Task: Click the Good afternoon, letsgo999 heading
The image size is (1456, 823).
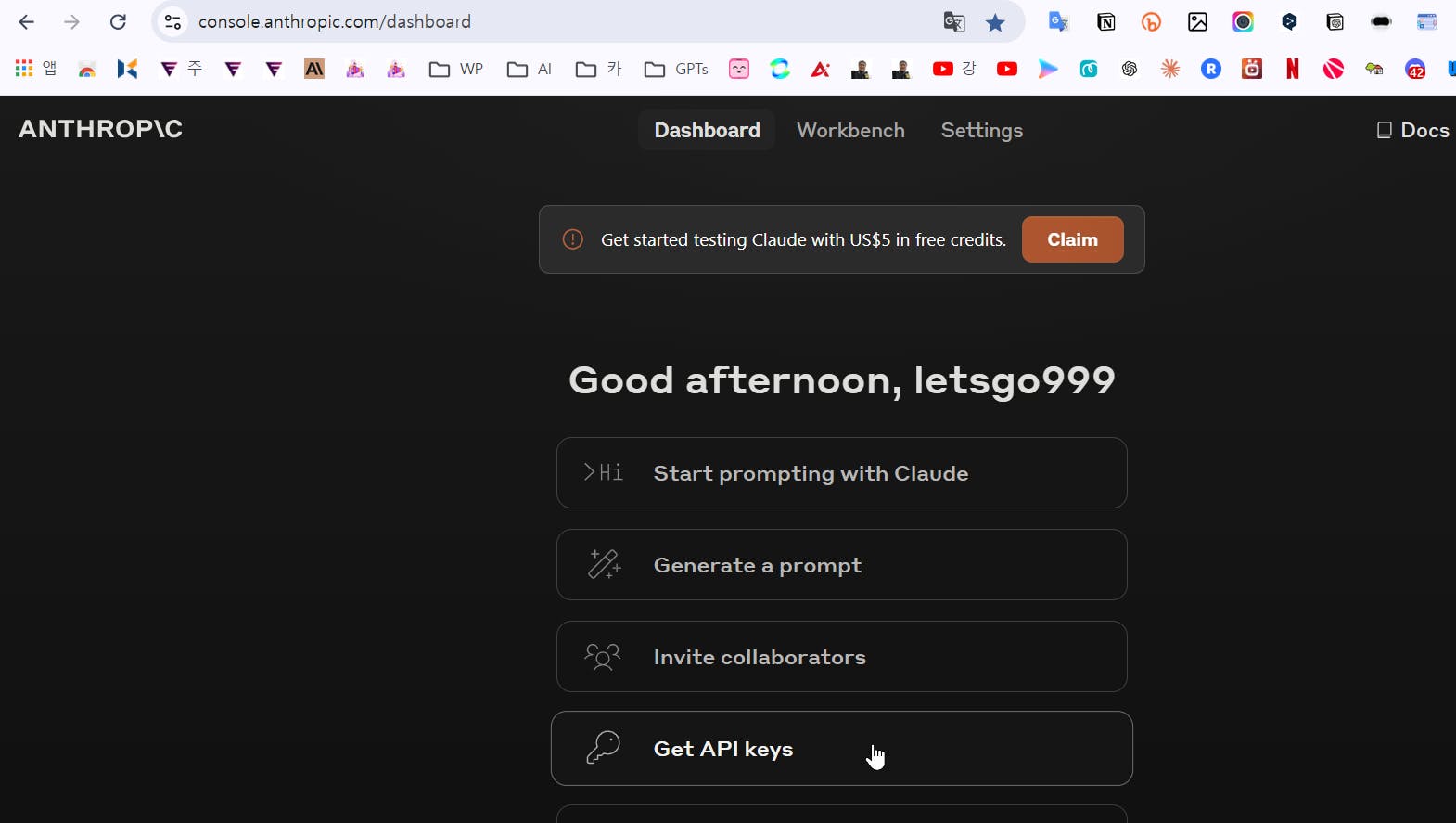Action: point(841,380)
